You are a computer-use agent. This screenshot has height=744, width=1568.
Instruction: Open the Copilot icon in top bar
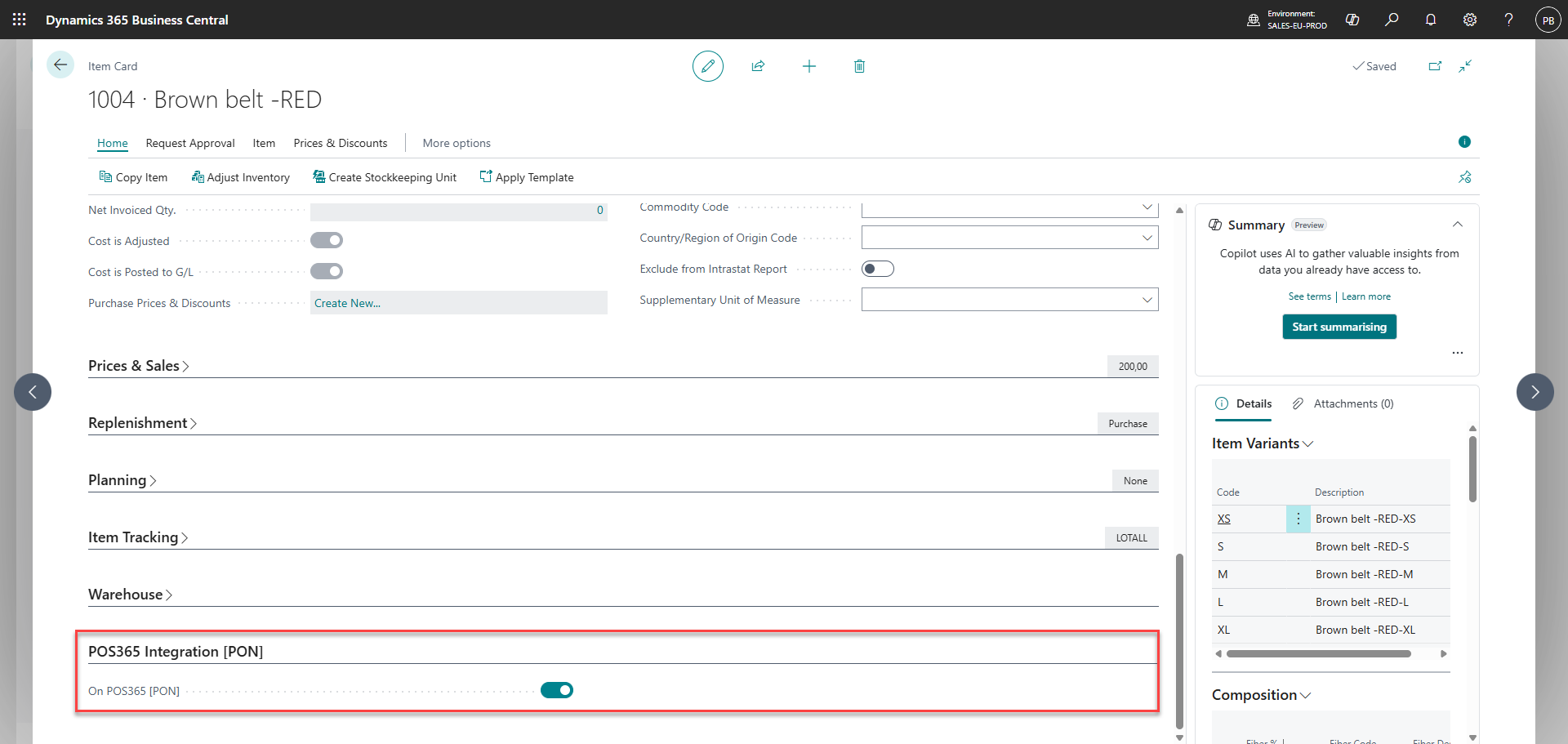(x=1352, y=20)
